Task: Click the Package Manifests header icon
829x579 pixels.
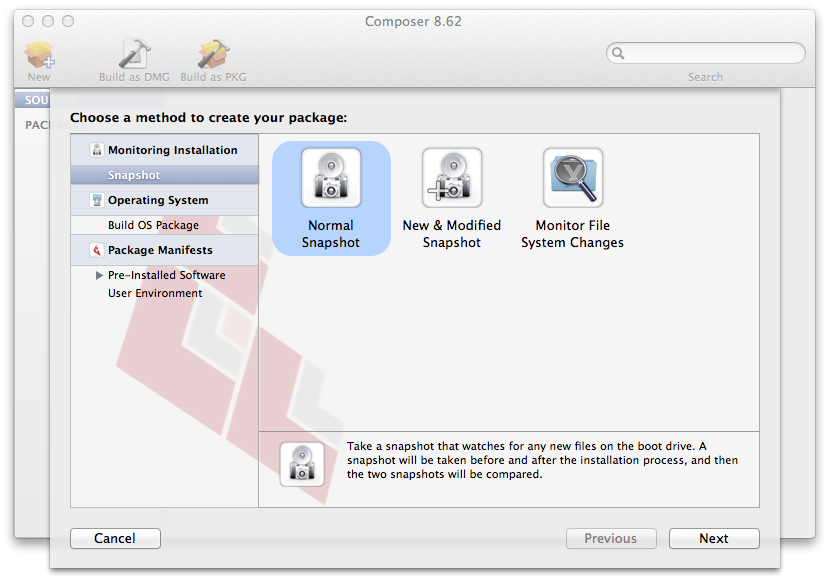Action: tap(97, 250)
